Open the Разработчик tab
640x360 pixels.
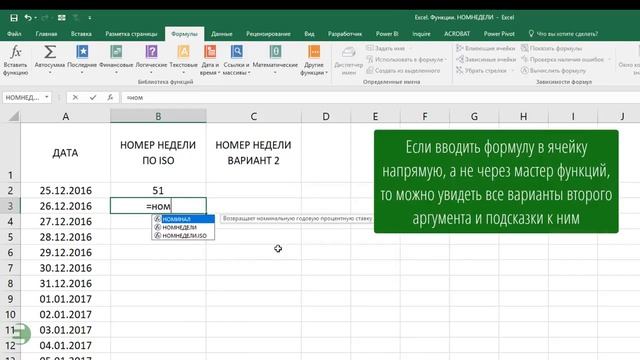345,34
